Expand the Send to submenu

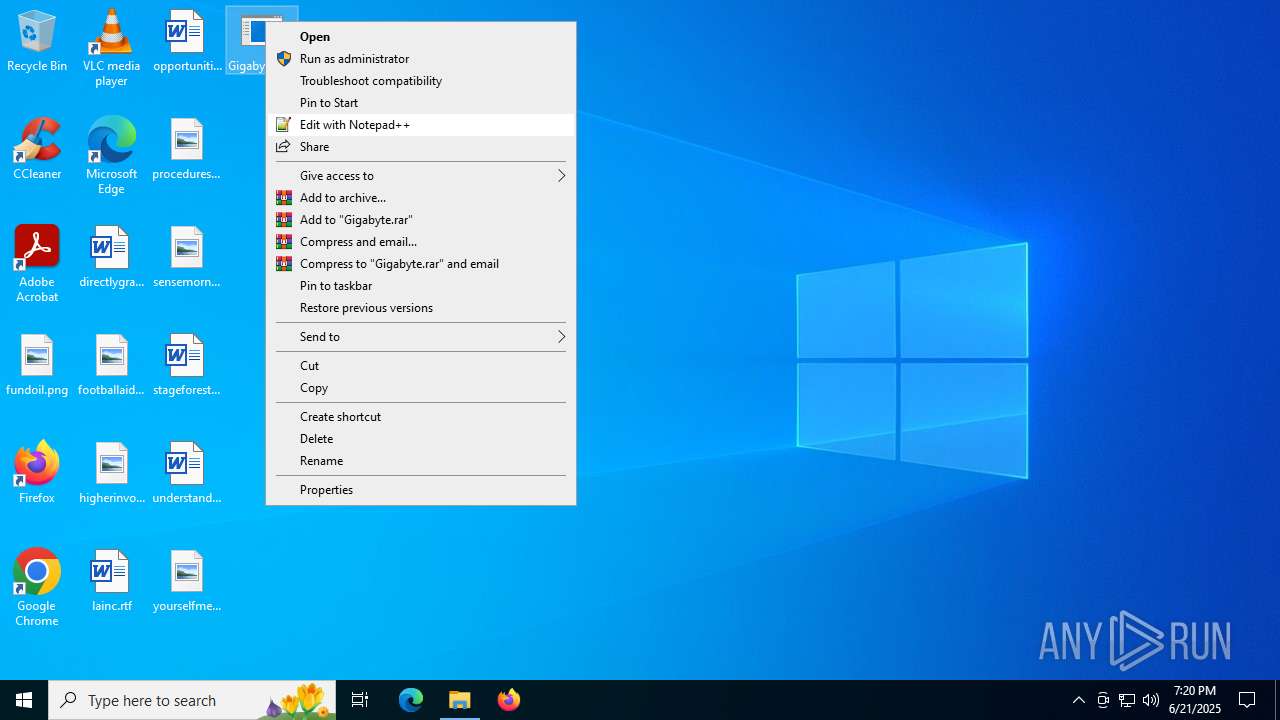[x=421, y=337]
